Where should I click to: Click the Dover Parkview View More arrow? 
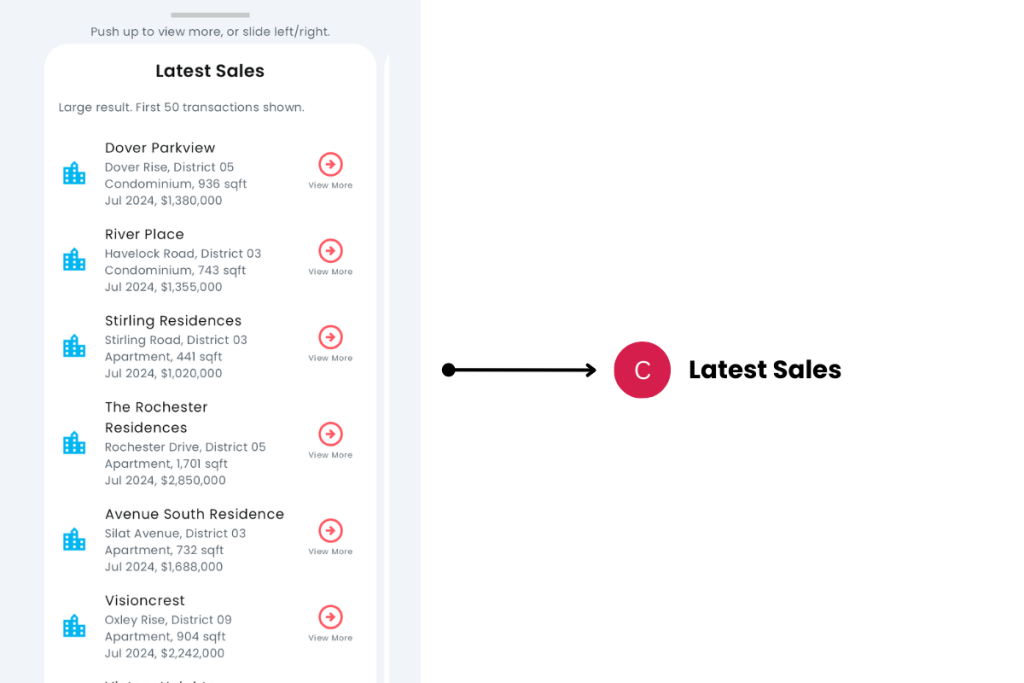[x=330, y=165]
